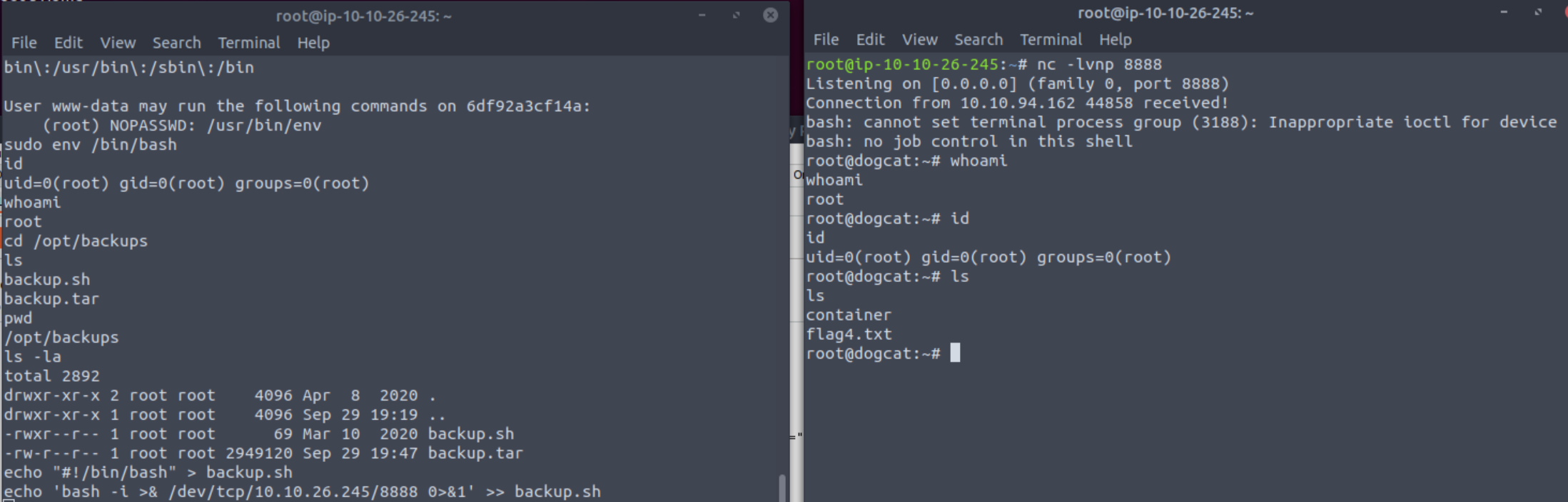Open File menu in right terminal
Viewport: 1568px width, 502px height.
click(826, 40)
